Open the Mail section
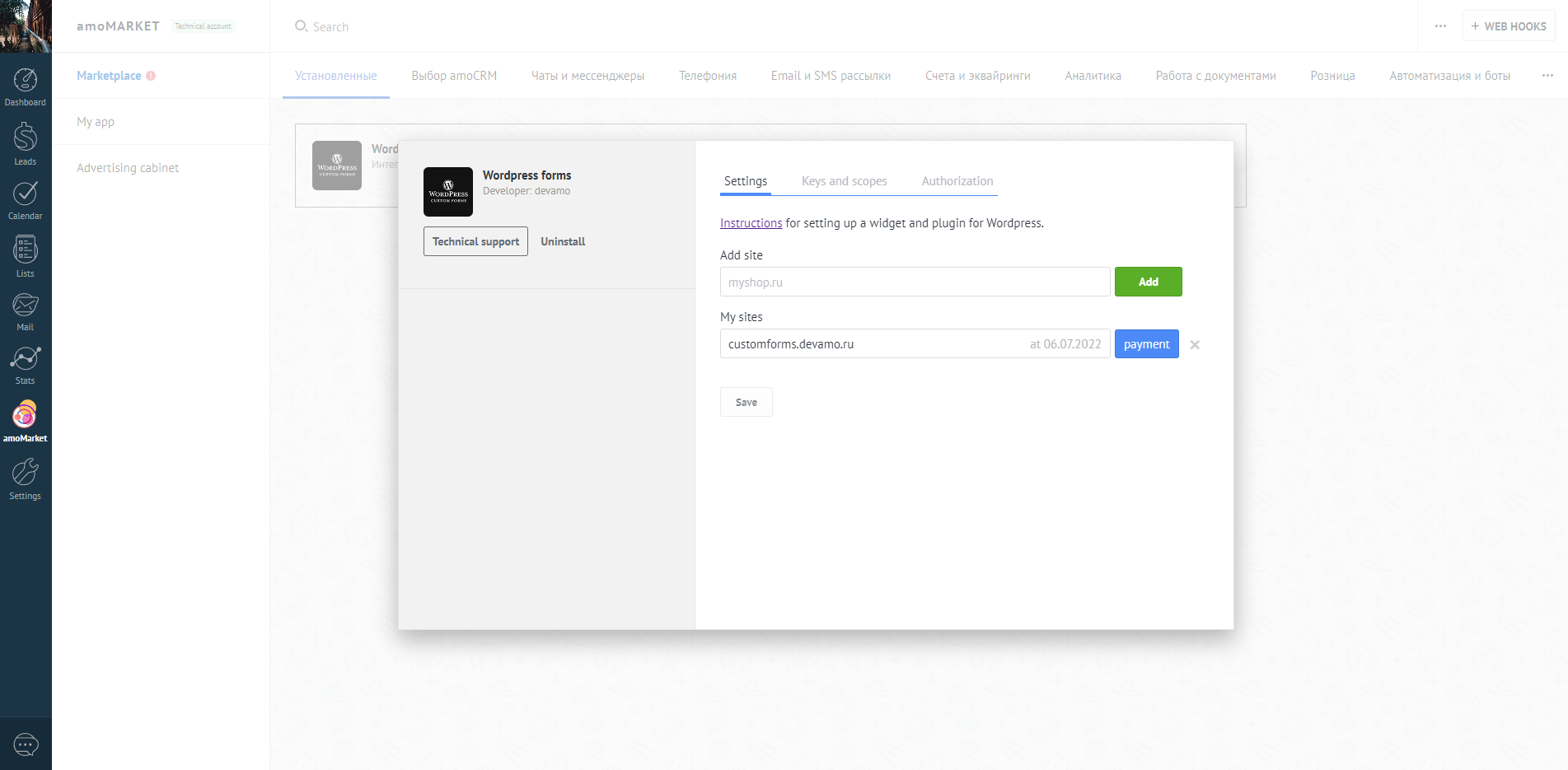The image size is (1568, 770). pyautogui.click(x=26, y=312)
